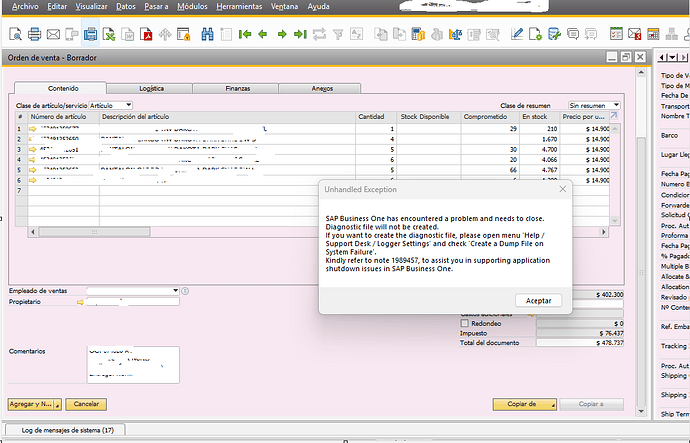Screen dimensions: 690x443
Task: Open the Finanzas tab
Action: pyautogui.click(x=237, y=89)
